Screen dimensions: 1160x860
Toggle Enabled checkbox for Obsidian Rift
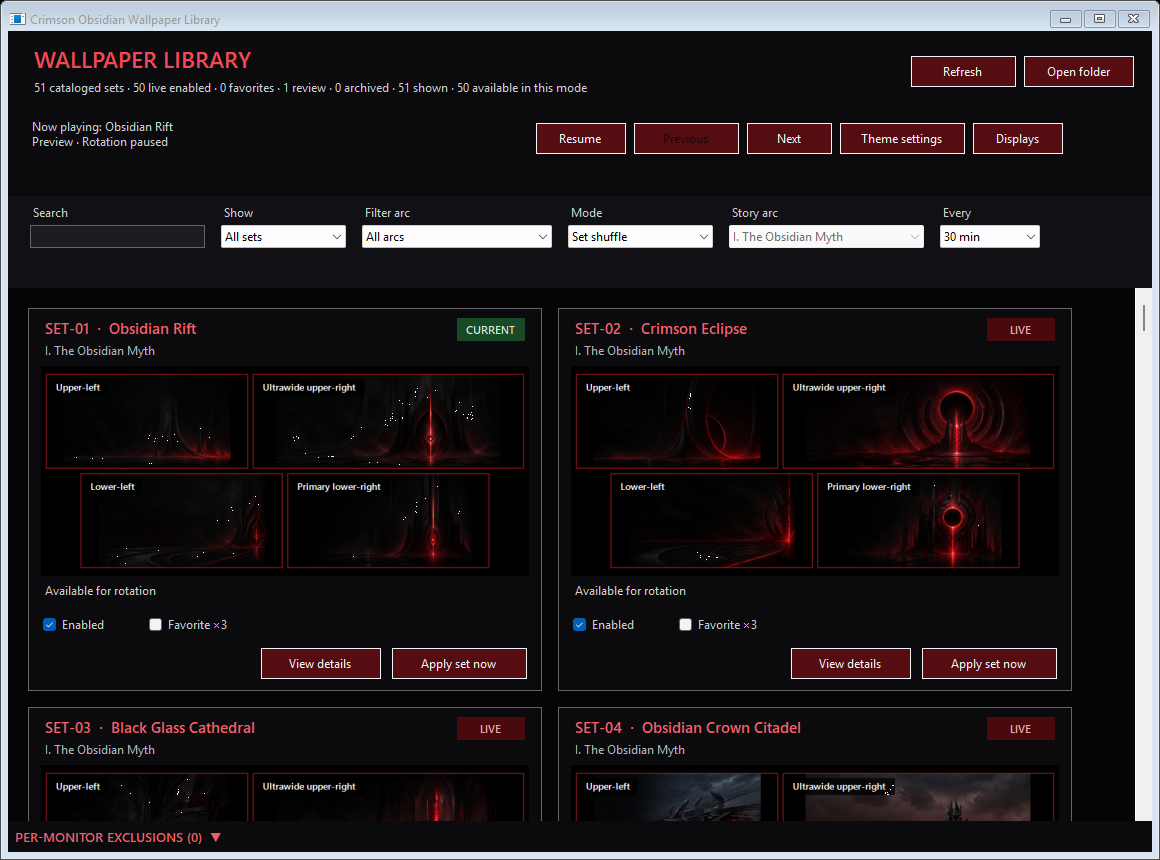(50, 625)
